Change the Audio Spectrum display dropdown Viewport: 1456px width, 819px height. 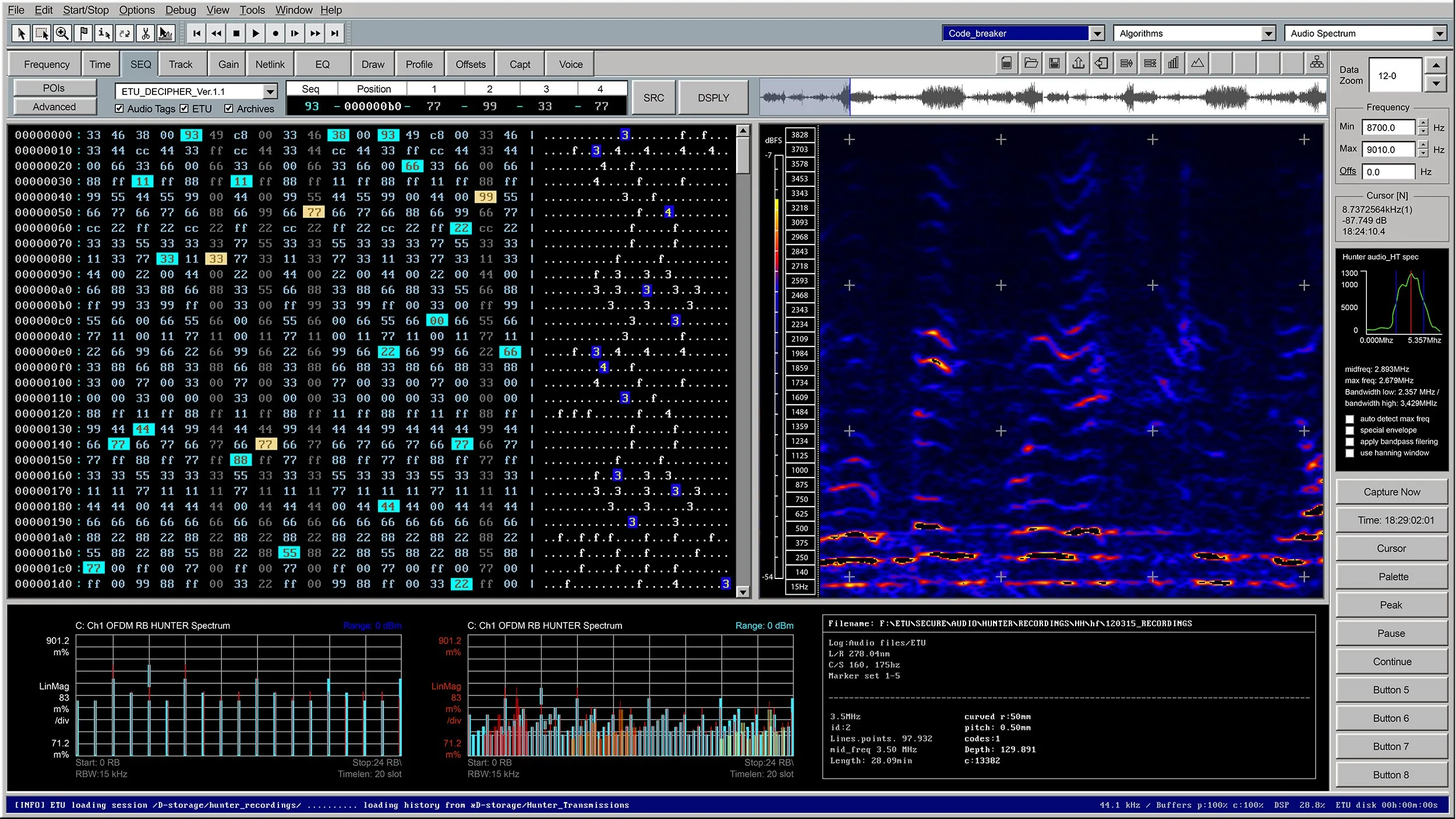tap(1440, 33)
